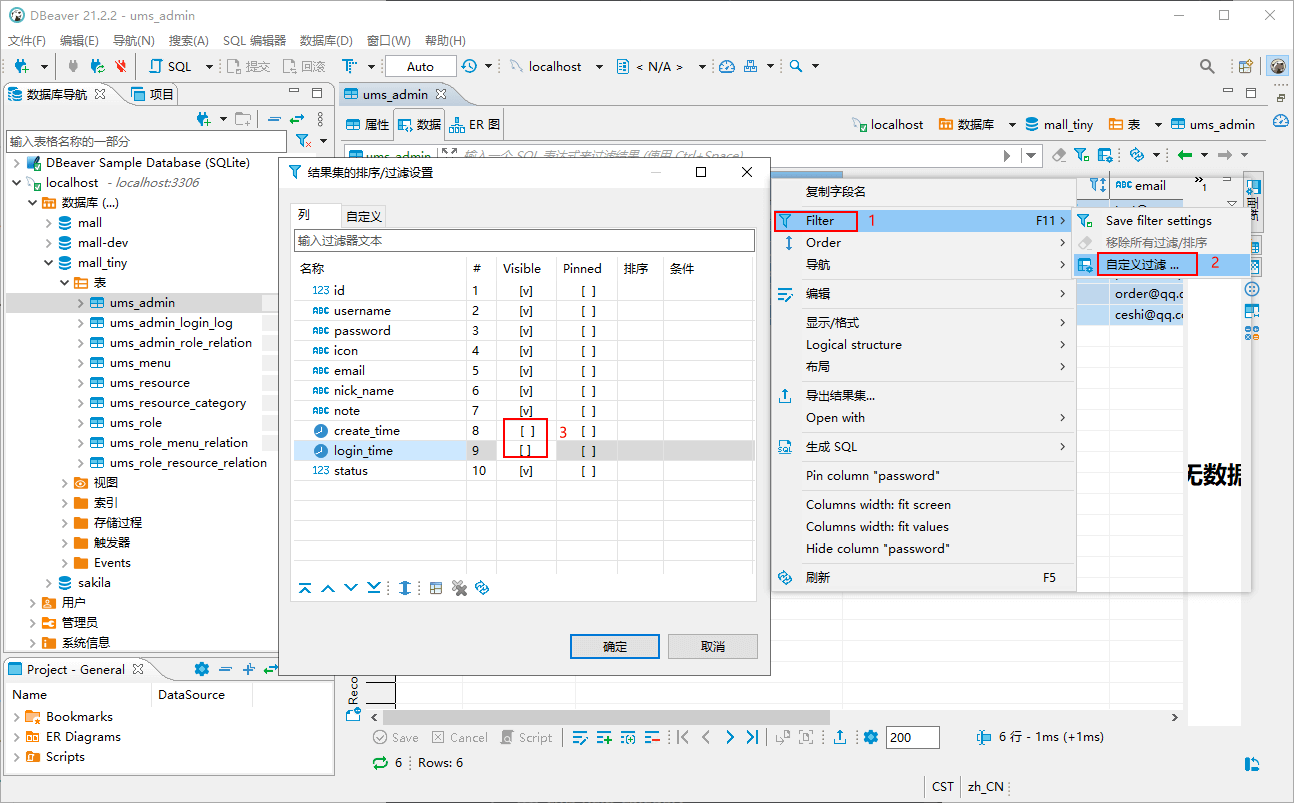Switch to the ER 图 tab
This screenshot has height=803, width=1294.
click(x=474, y=125)
